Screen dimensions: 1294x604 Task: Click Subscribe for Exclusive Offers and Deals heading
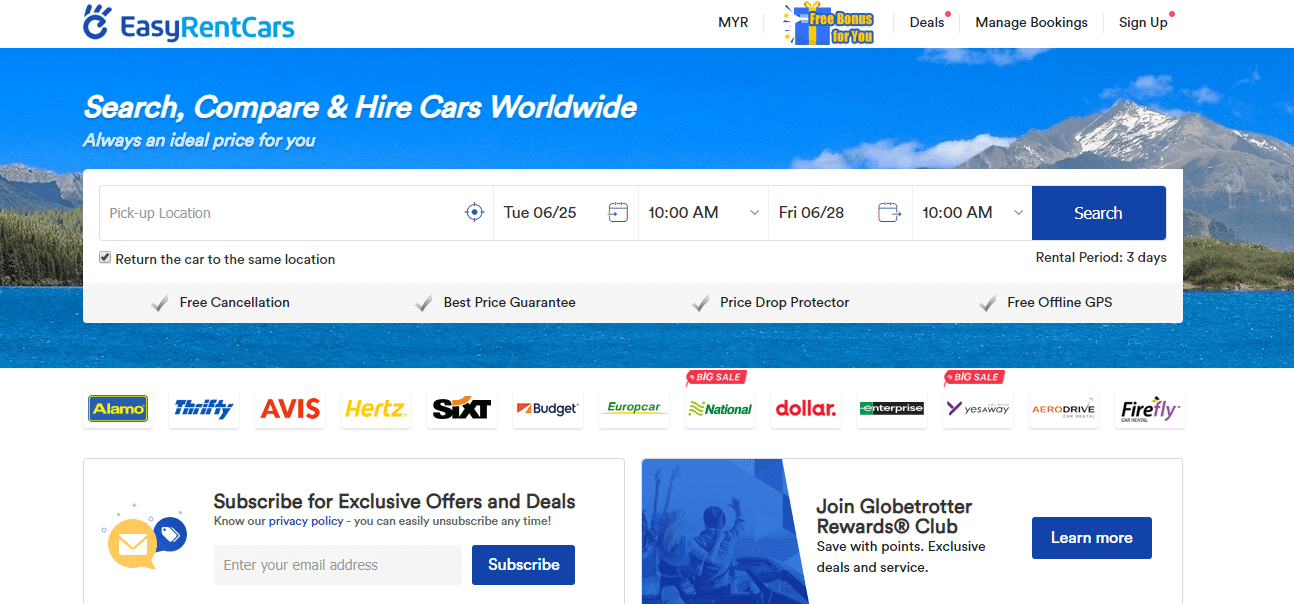[x=394, y=501]
